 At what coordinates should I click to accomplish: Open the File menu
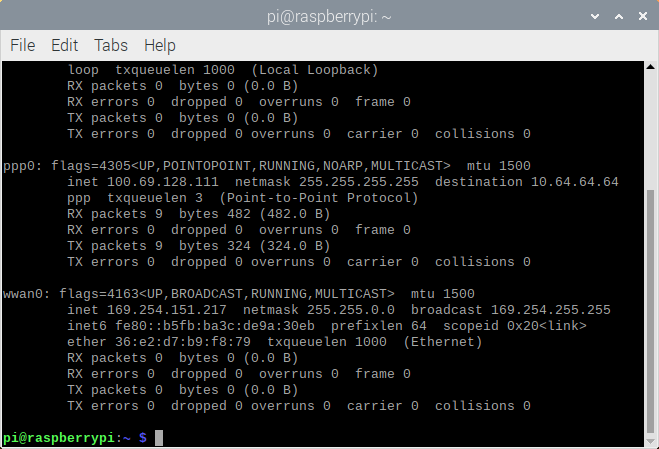(22, 45)
